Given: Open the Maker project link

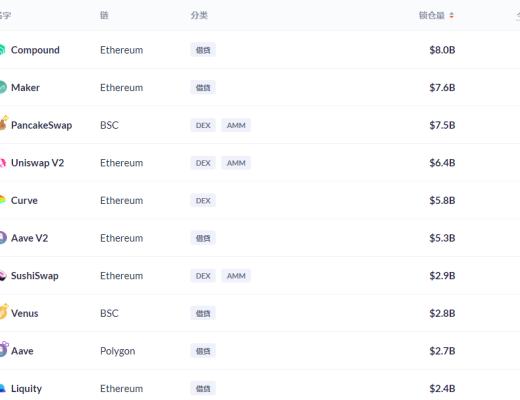Looking at the screenshot, I should coord(25,88).
